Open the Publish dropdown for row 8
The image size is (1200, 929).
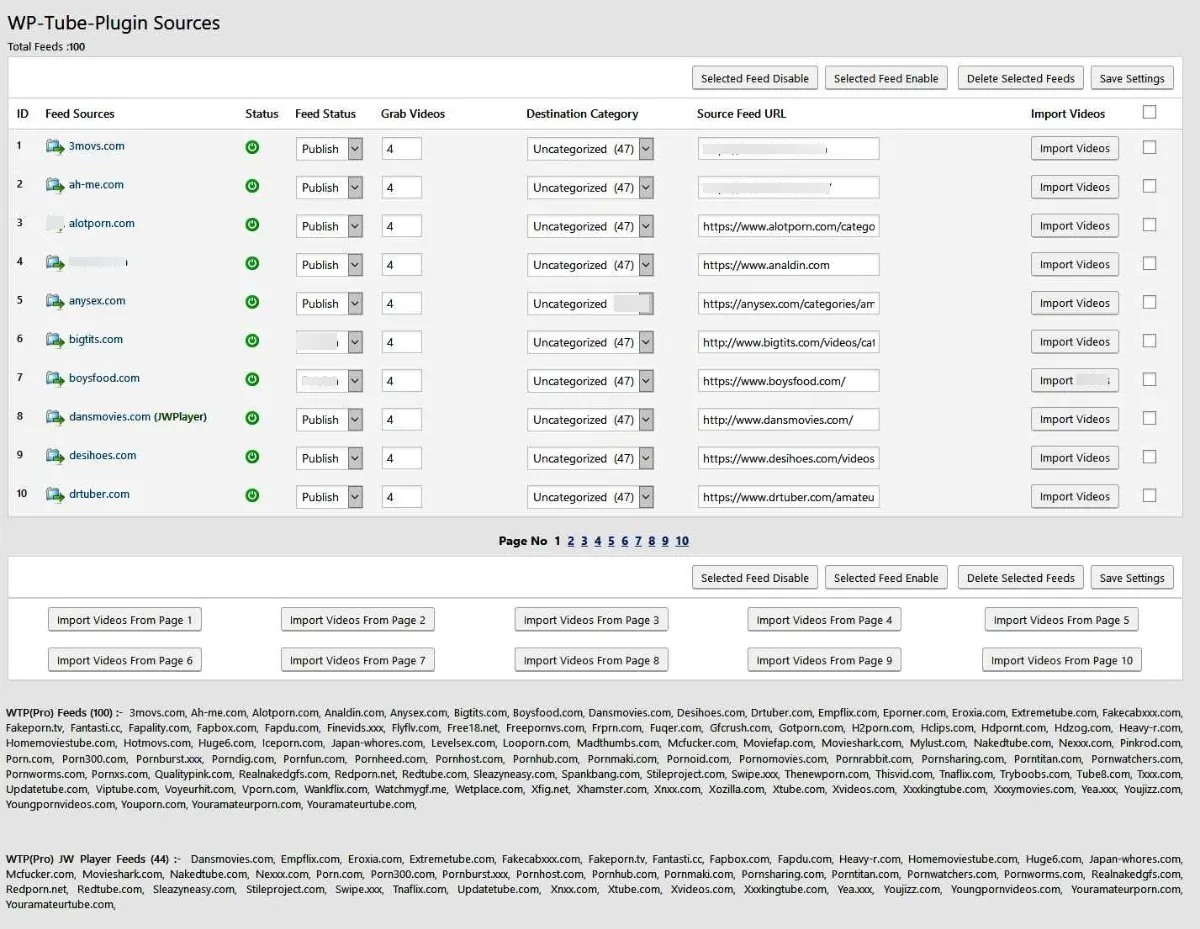pos(329,420)
